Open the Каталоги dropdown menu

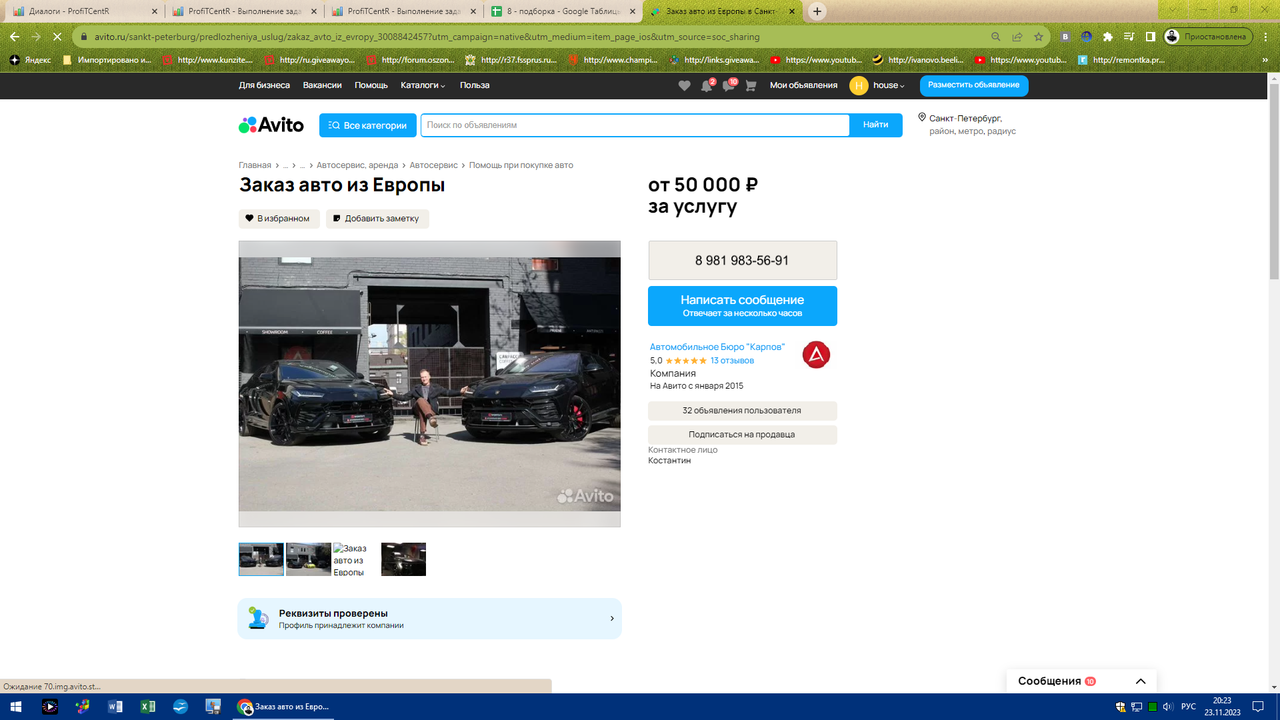419,85
